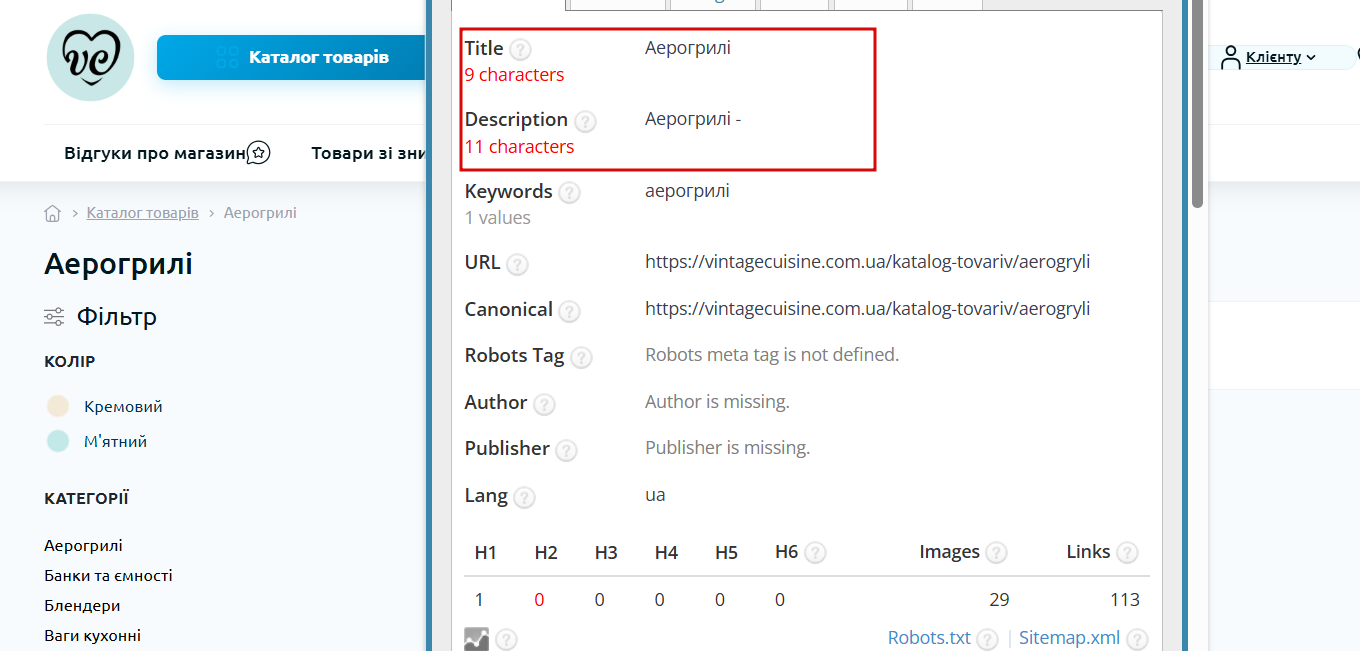Open help icon next to Title
The width and height of the screenshot is (1360, 651).
[x=520, y=49]
